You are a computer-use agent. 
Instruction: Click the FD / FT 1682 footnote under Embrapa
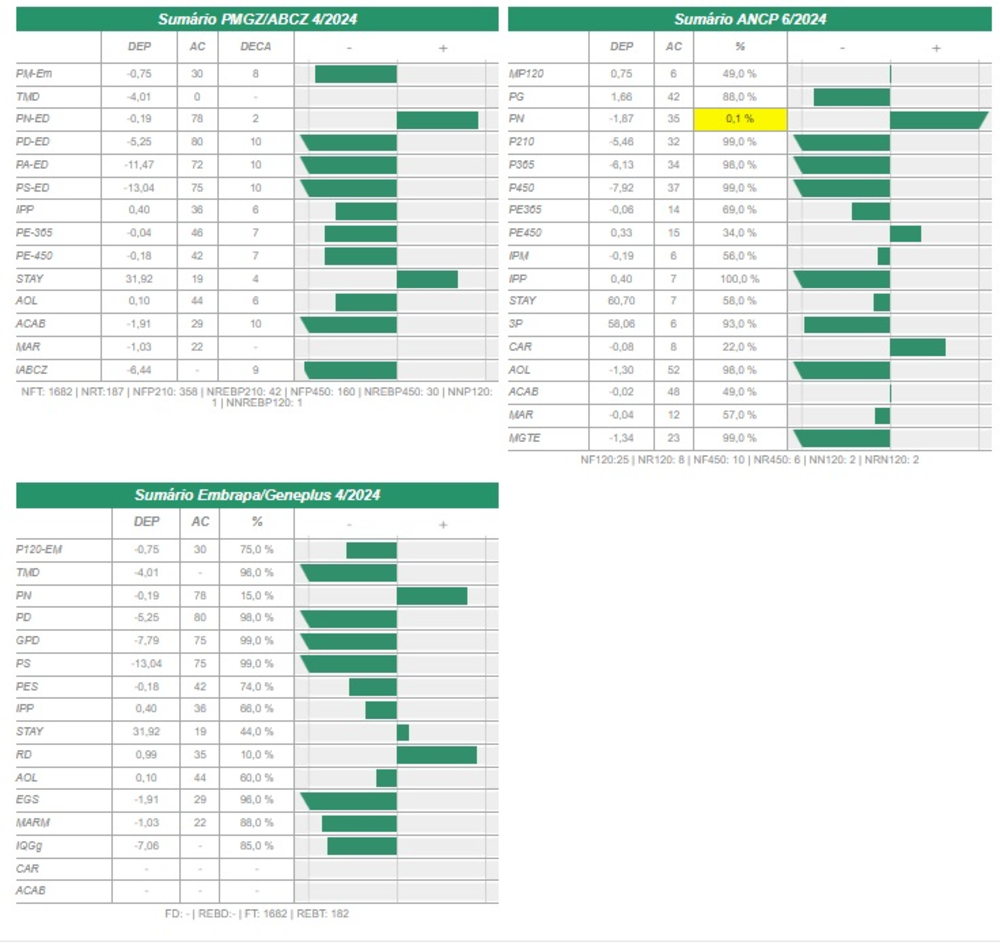[257, 914]
